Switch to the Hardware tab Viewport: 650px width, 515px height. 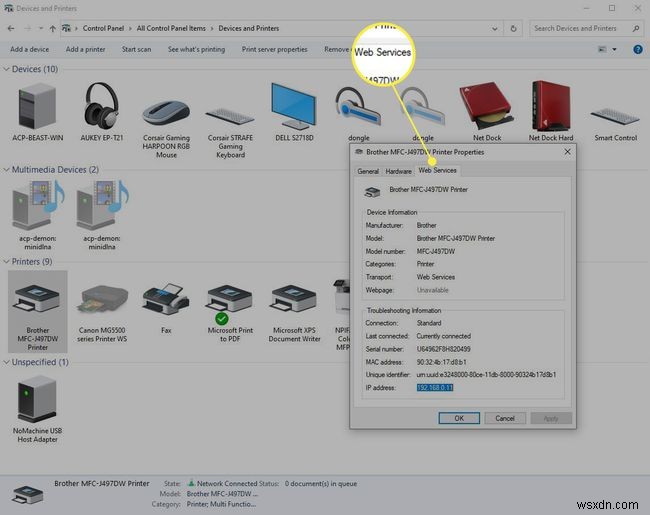(x=398, y=171)
